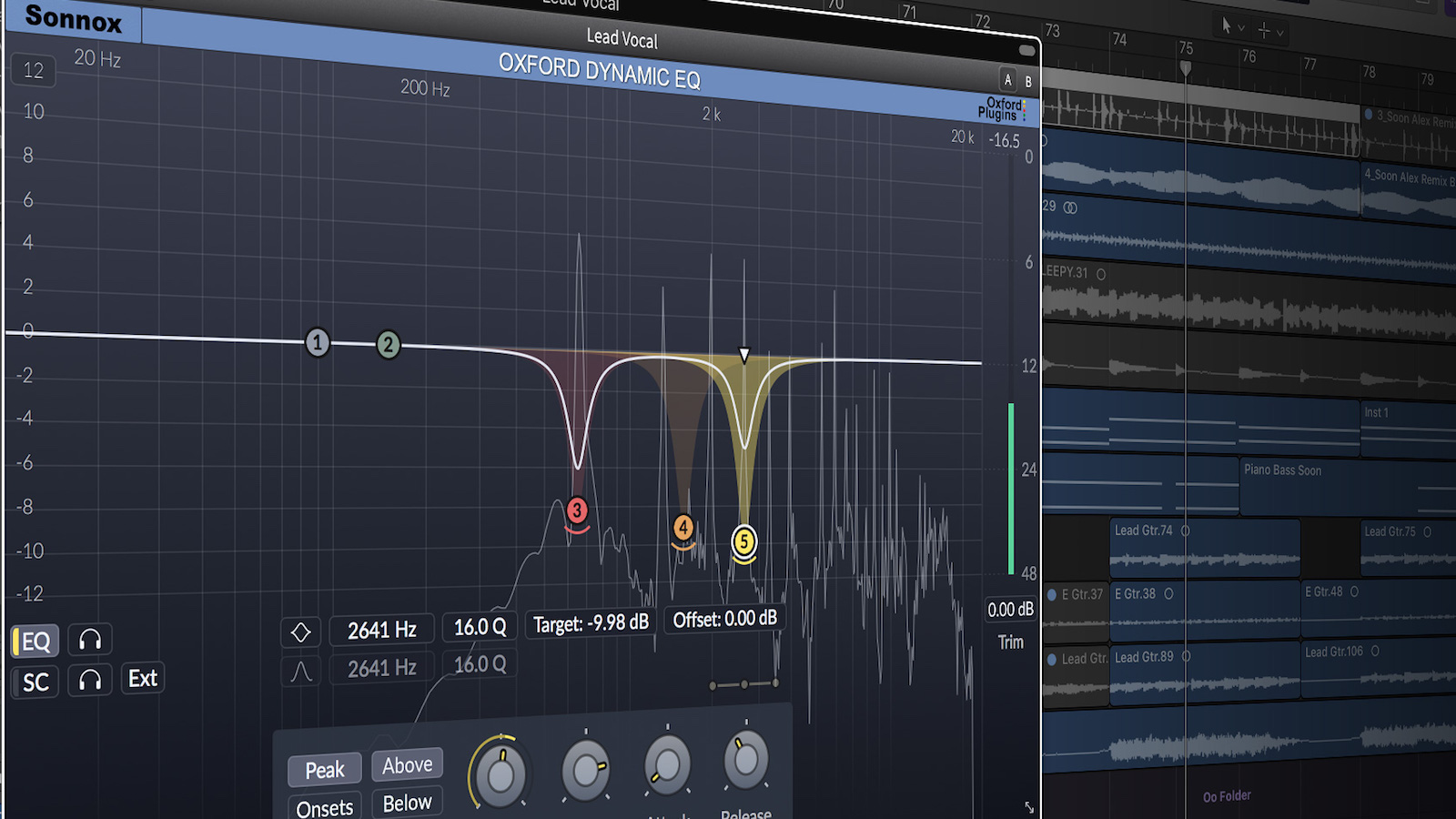Screen dimensions: 1456x819
Task: Select Above trigger mode
Action: click(x=407, y=765)
